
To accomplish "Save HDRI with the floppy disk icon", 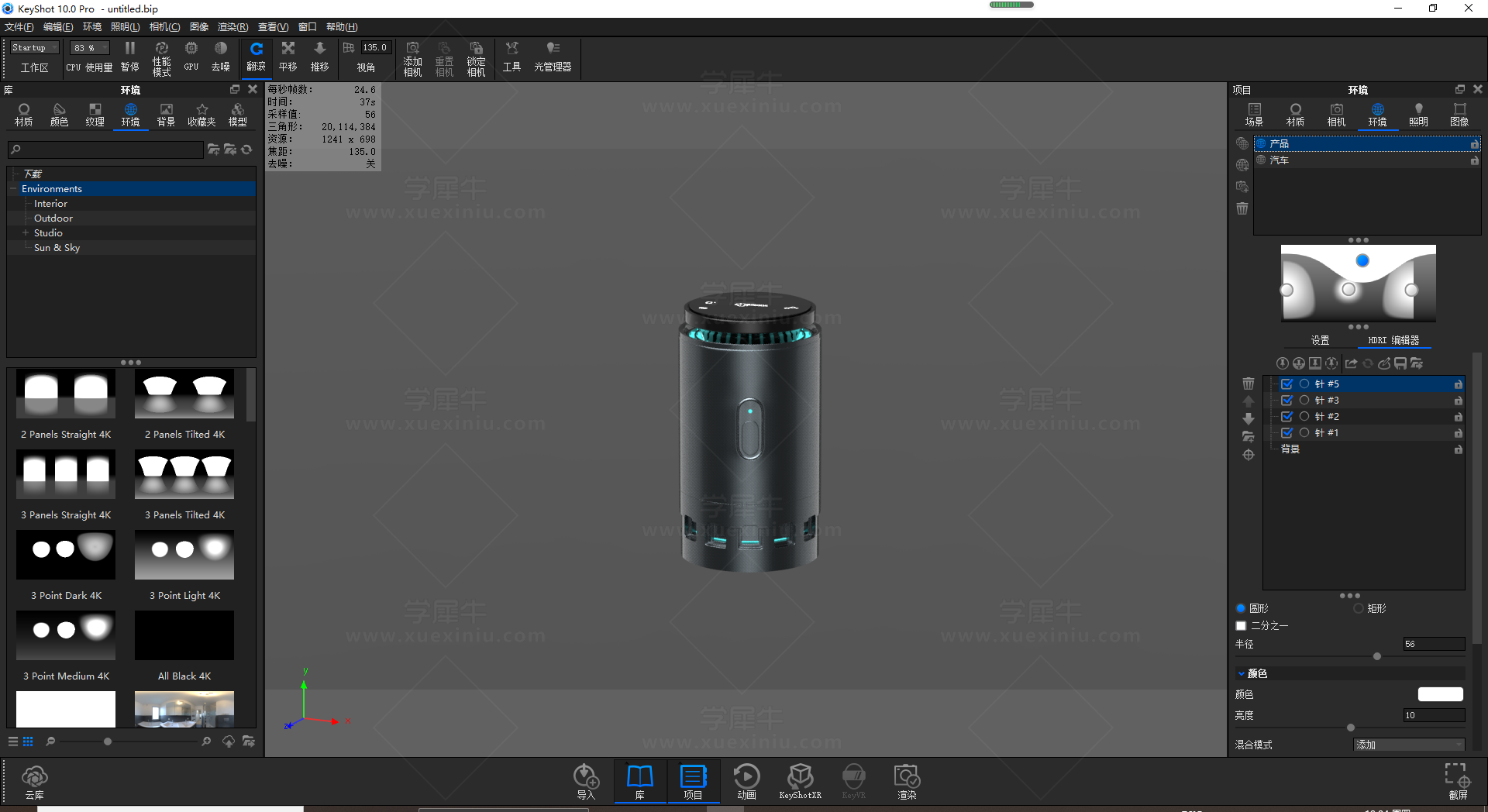I will [1400, 363].
